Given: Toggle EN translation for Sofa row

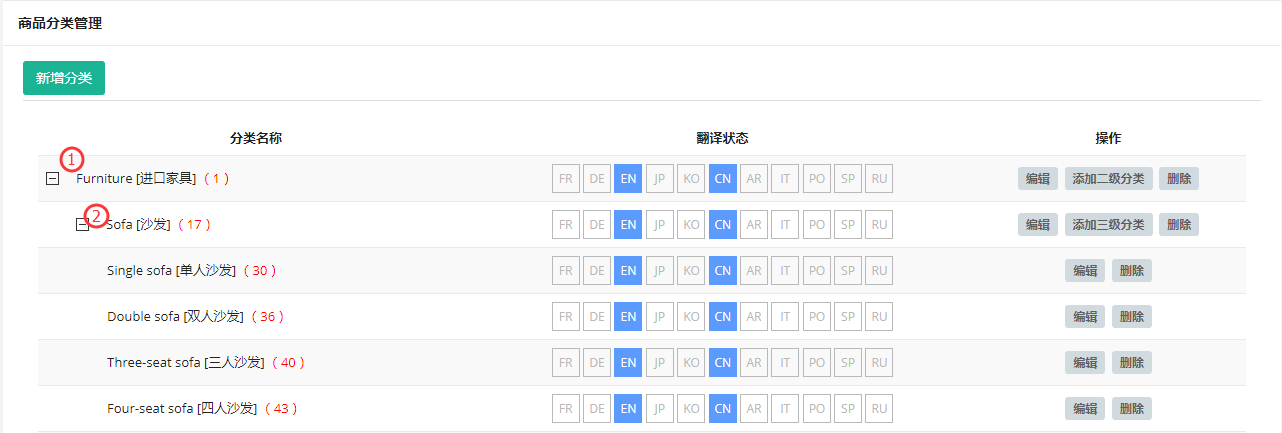Looking at the screenshot, I should [x=628, y=225].
